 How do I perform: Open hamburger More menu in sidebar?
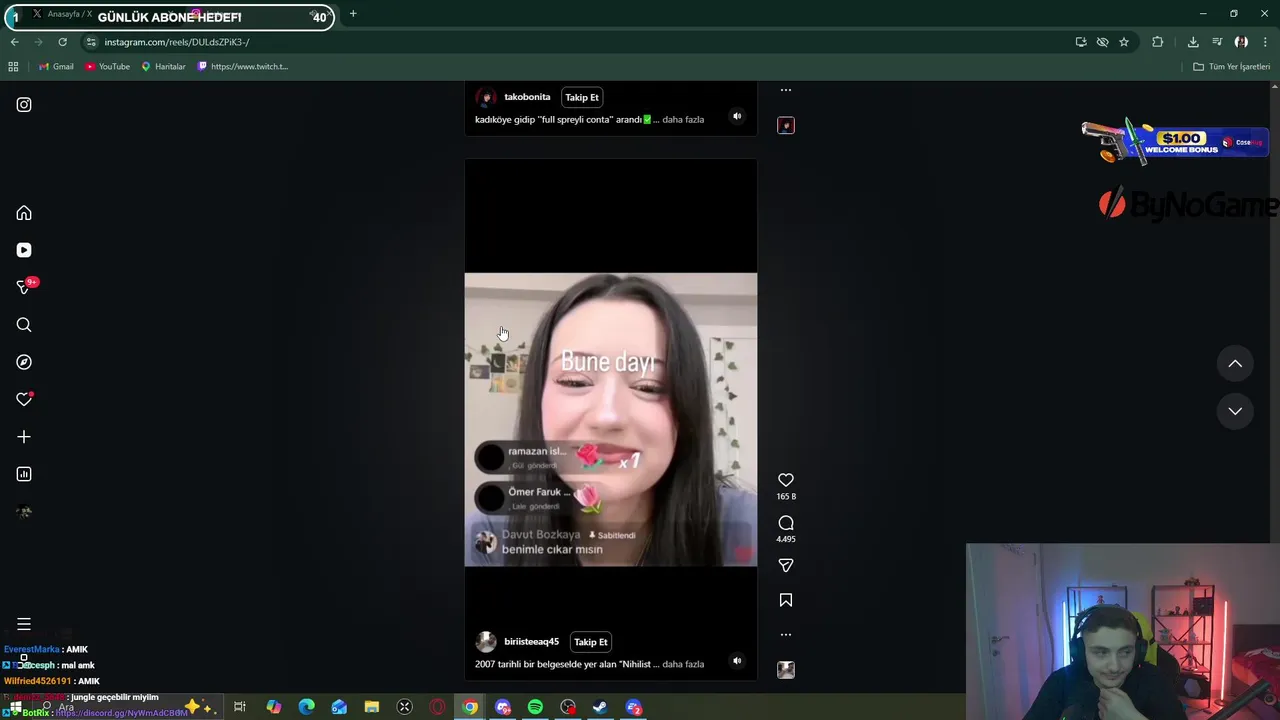tap(24, 624)
